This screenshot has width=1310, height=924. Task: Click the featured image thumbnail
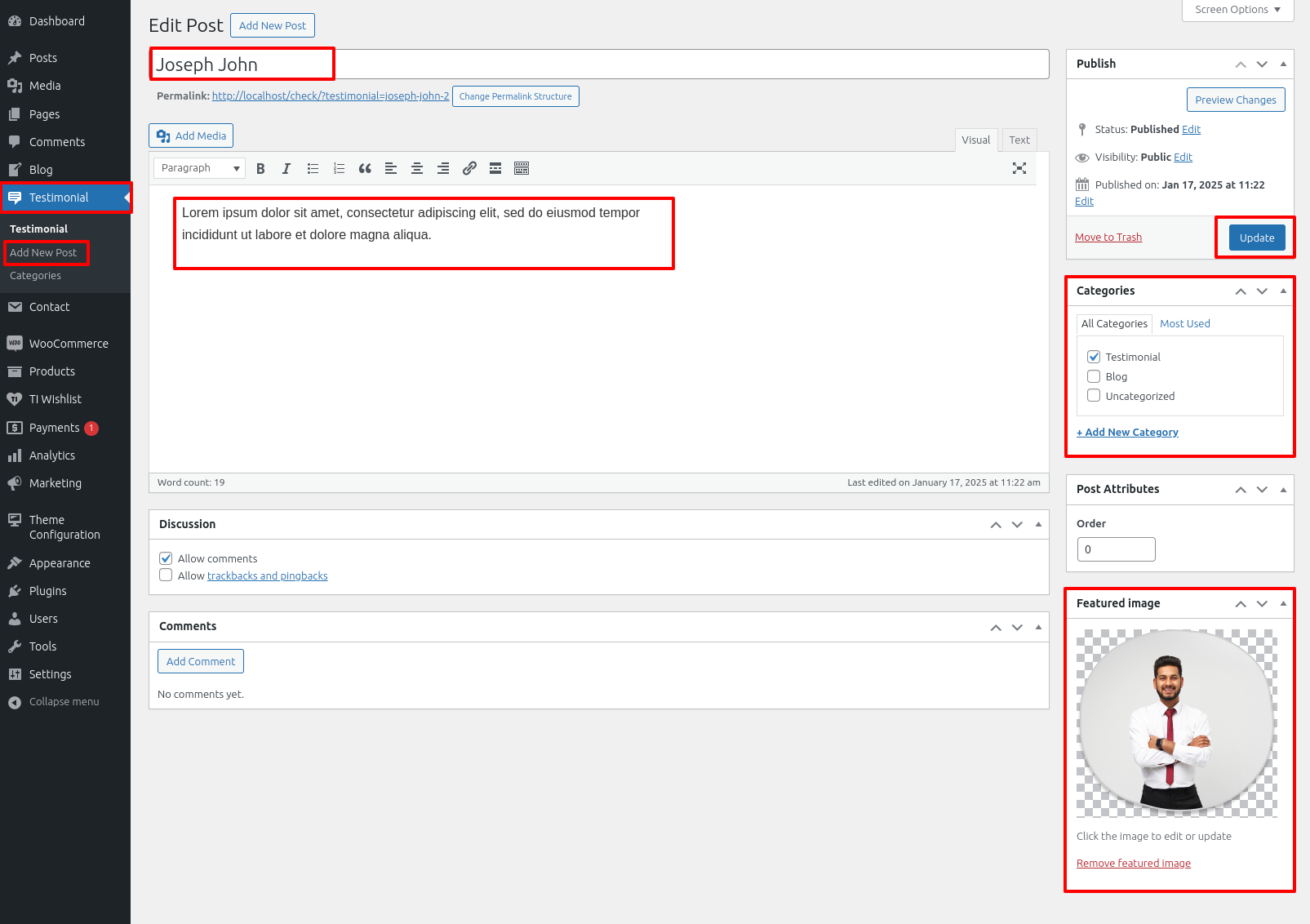(1176, 723)
